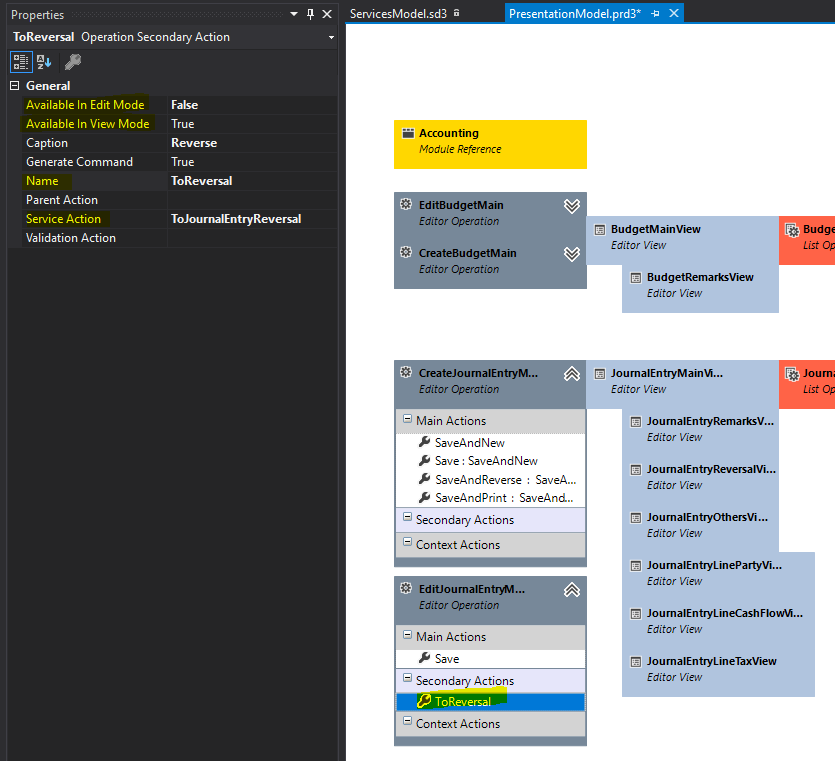Click the JournalEntryReversalView icon

[x=636, y=470]
